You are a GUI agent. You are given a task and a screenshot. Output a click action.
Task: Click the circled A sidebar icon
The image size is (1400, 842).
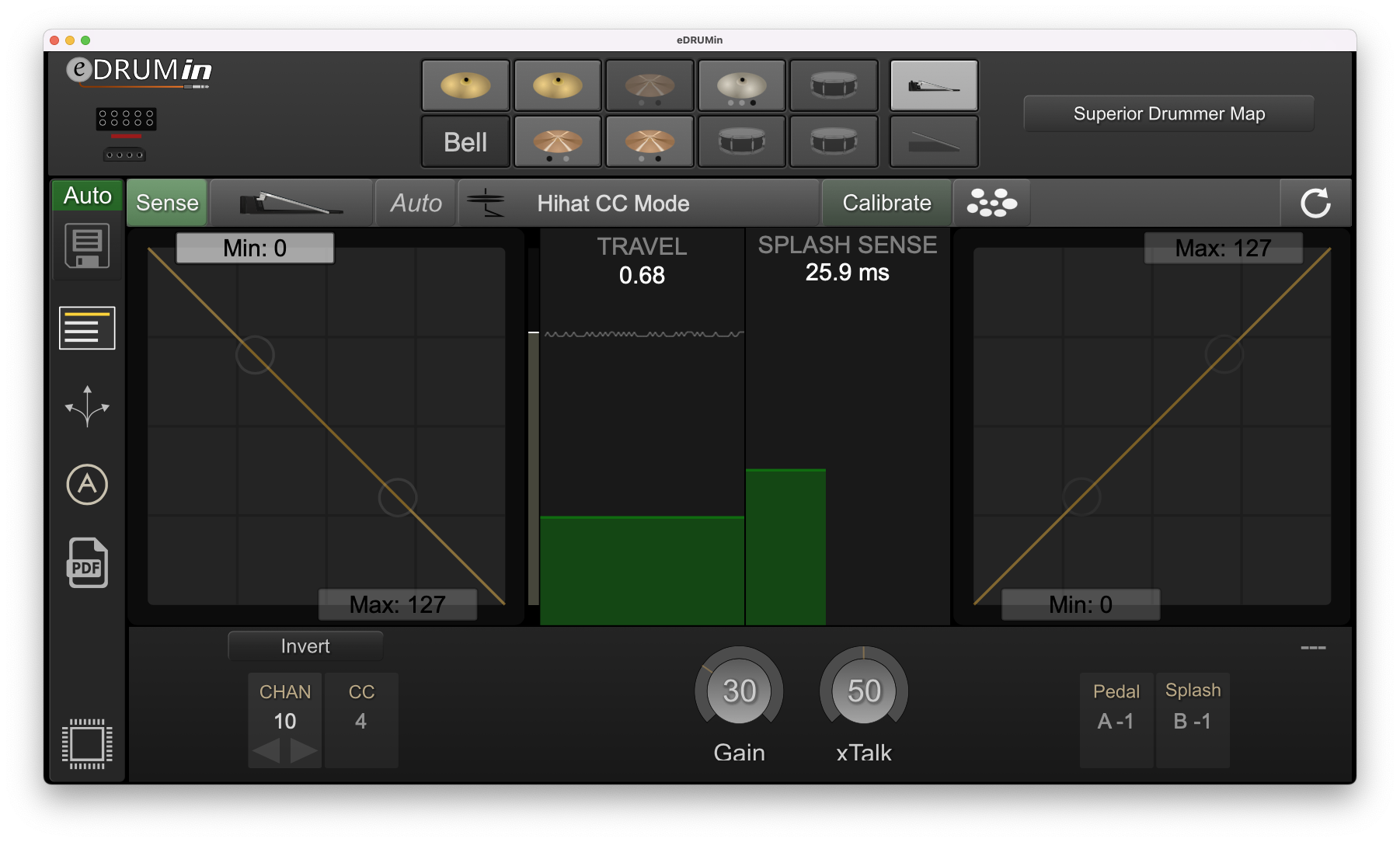tap(87, 485)
